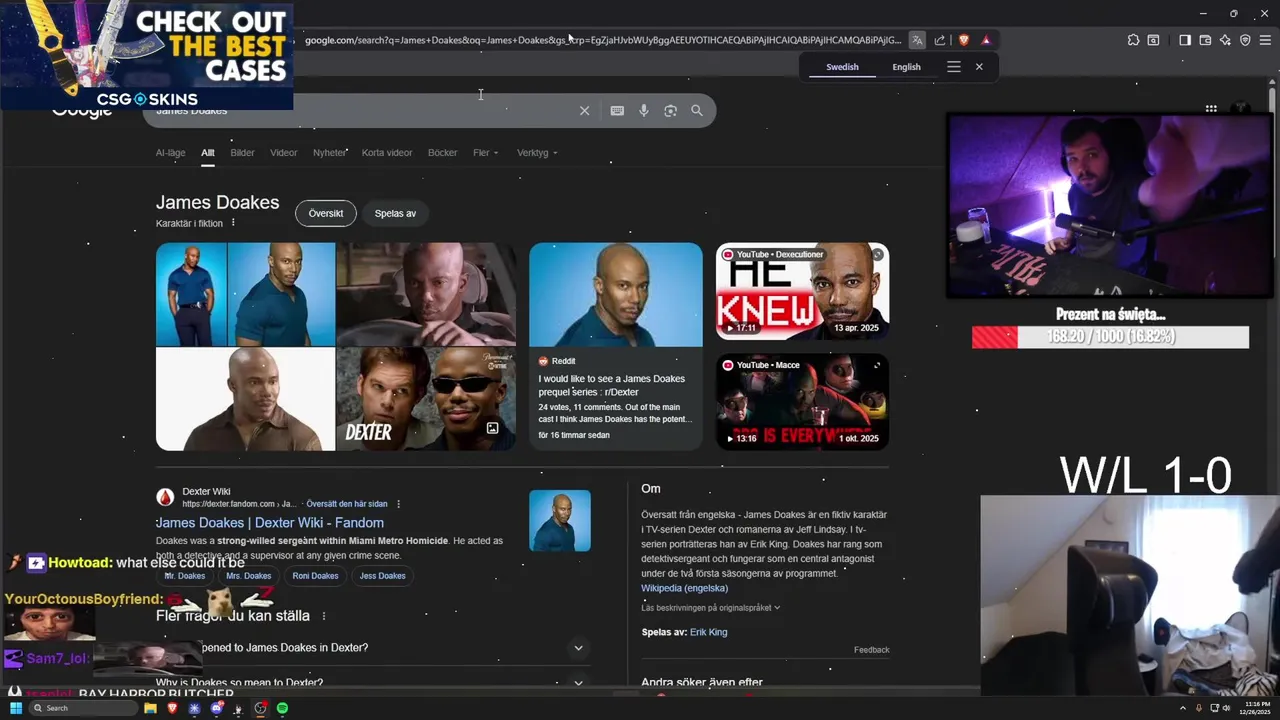Click the Erik King actor link
Screen dimensions: 1280x720
708,632
